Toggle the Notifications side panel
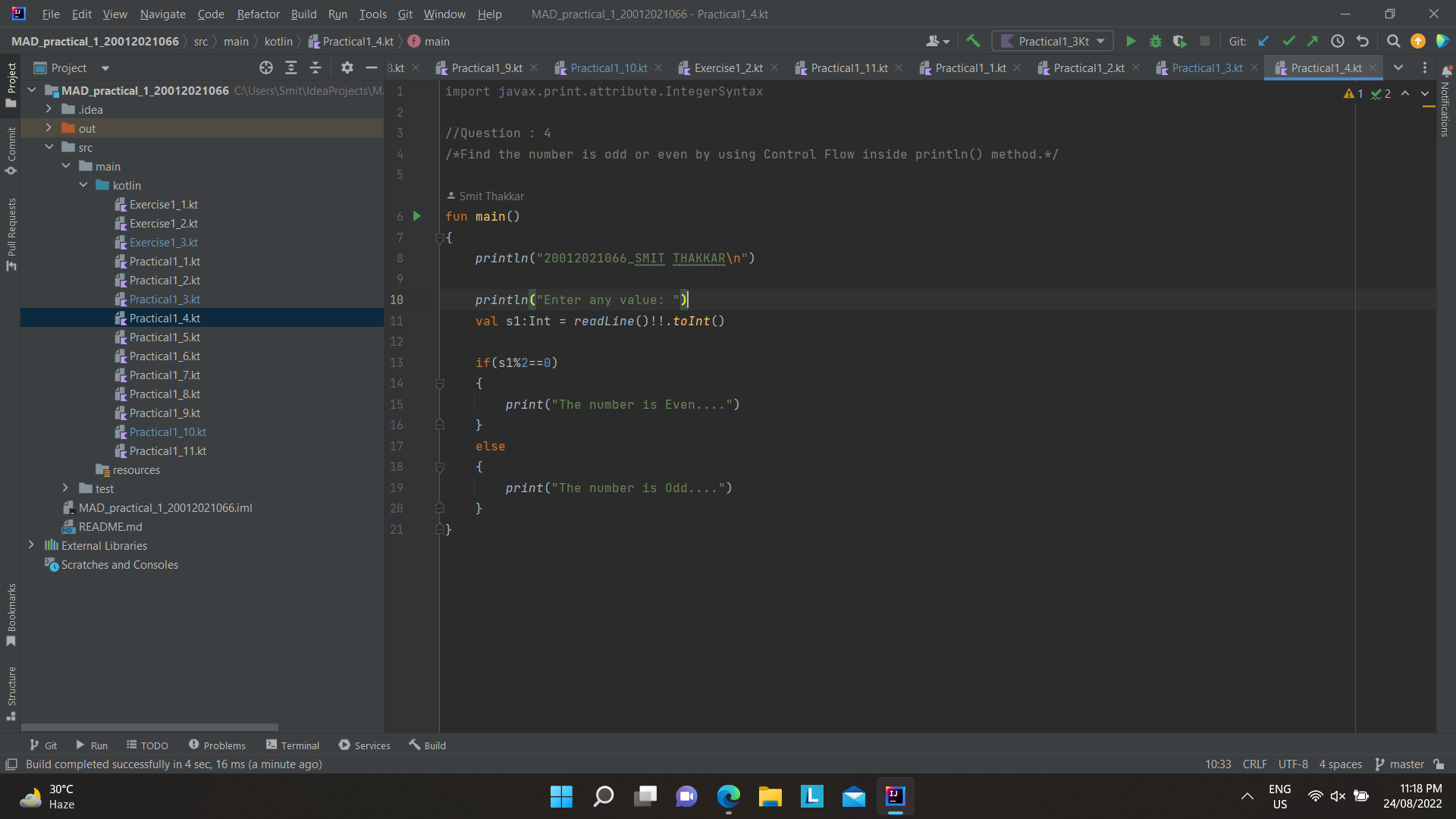 [1445, 101]
